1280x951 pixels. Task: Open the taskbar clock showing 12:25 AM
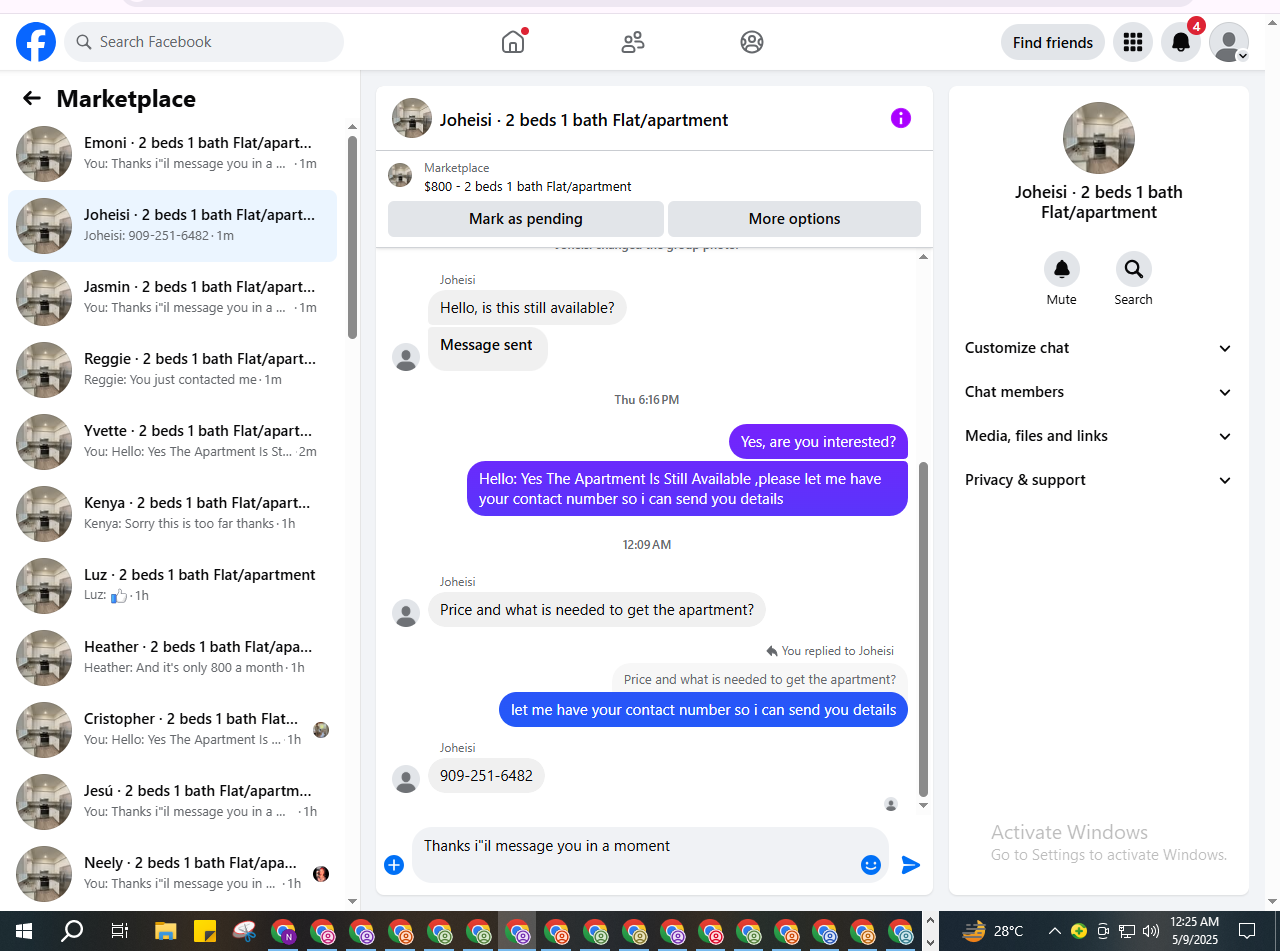[x=1194, y=931]
